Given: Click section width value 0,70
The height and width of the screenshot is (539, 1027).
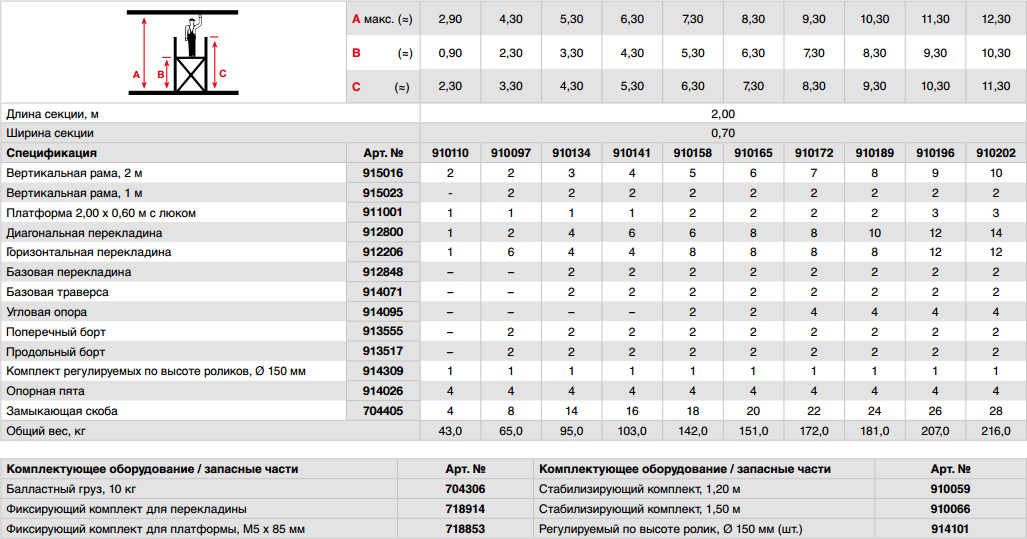Looking at the screenshot, I should click(723, 133).
